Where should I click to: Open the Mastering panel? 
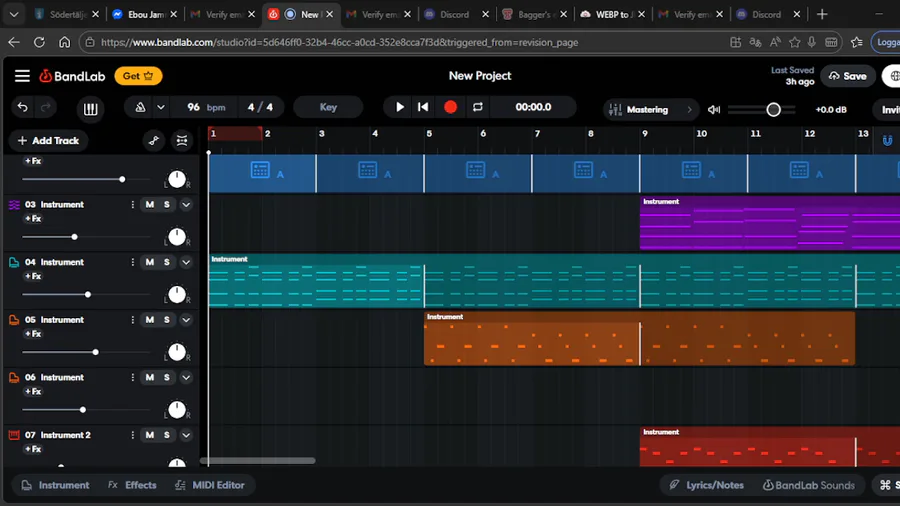pyautogui.click(x=650, y=110)
